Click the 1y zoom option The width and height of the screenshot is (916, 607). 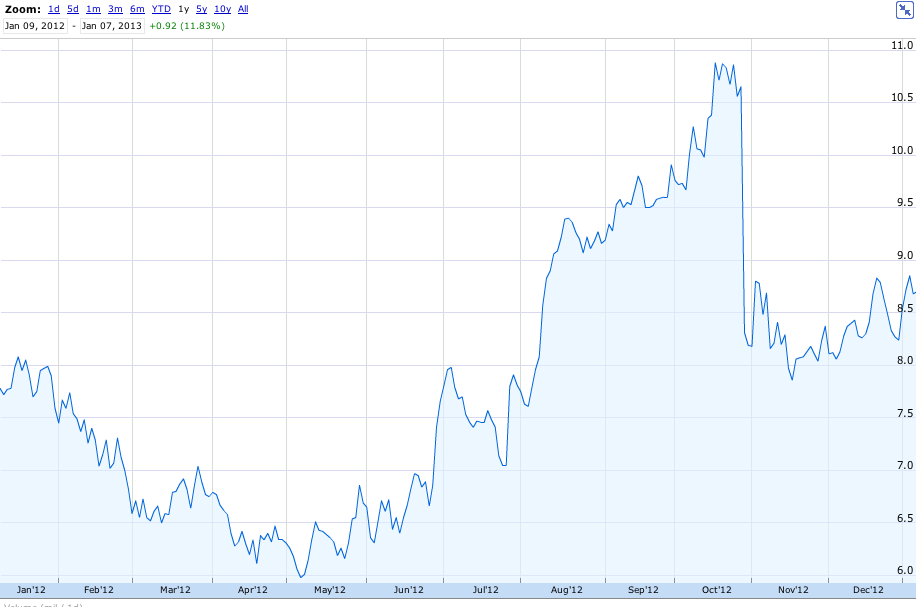(183, 9)
